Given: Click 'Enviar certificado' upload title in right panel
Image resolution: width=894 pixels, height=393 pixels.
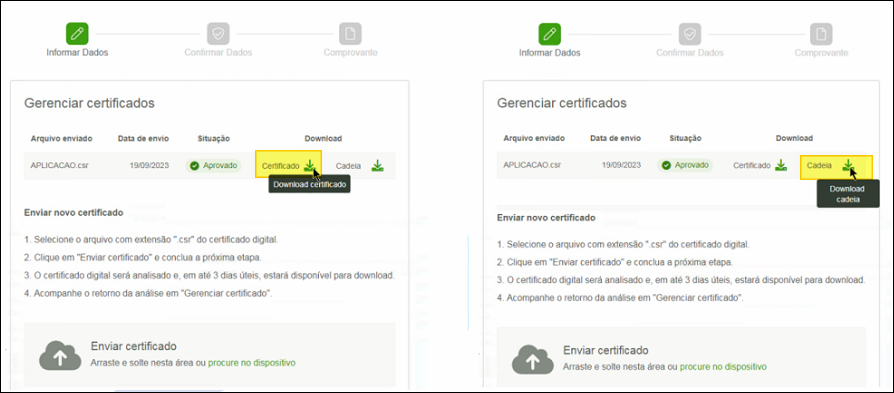Looking at the screenshot, I should (x=606, y=350).
